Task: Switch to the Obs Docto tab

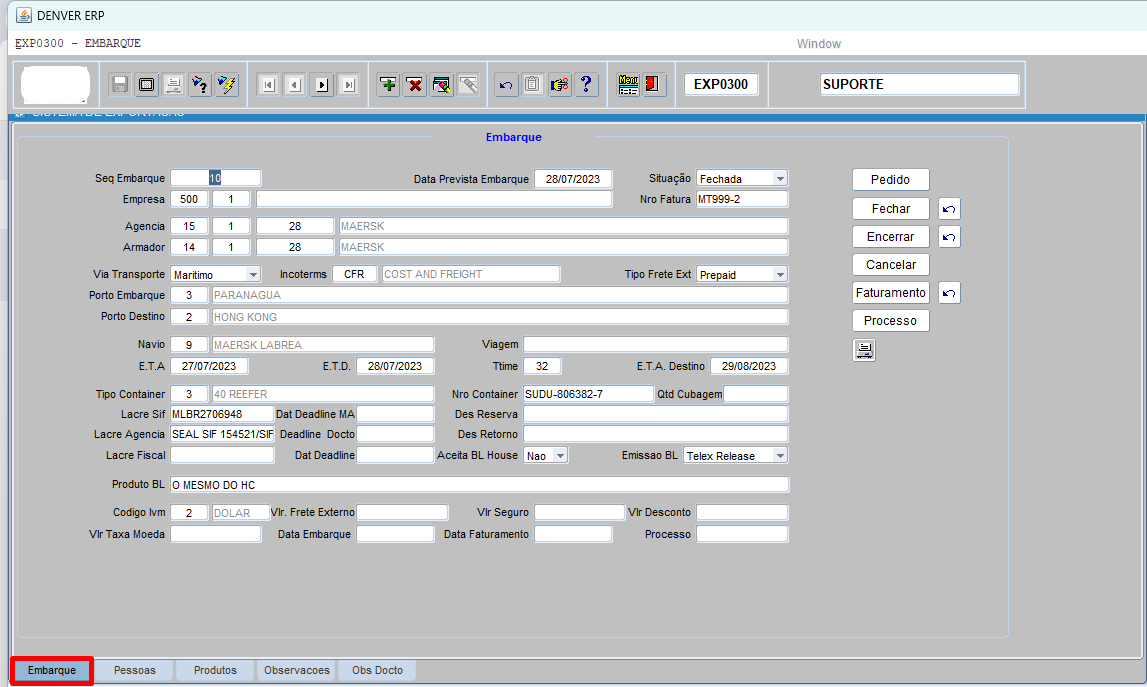Action: pos(377,670)
